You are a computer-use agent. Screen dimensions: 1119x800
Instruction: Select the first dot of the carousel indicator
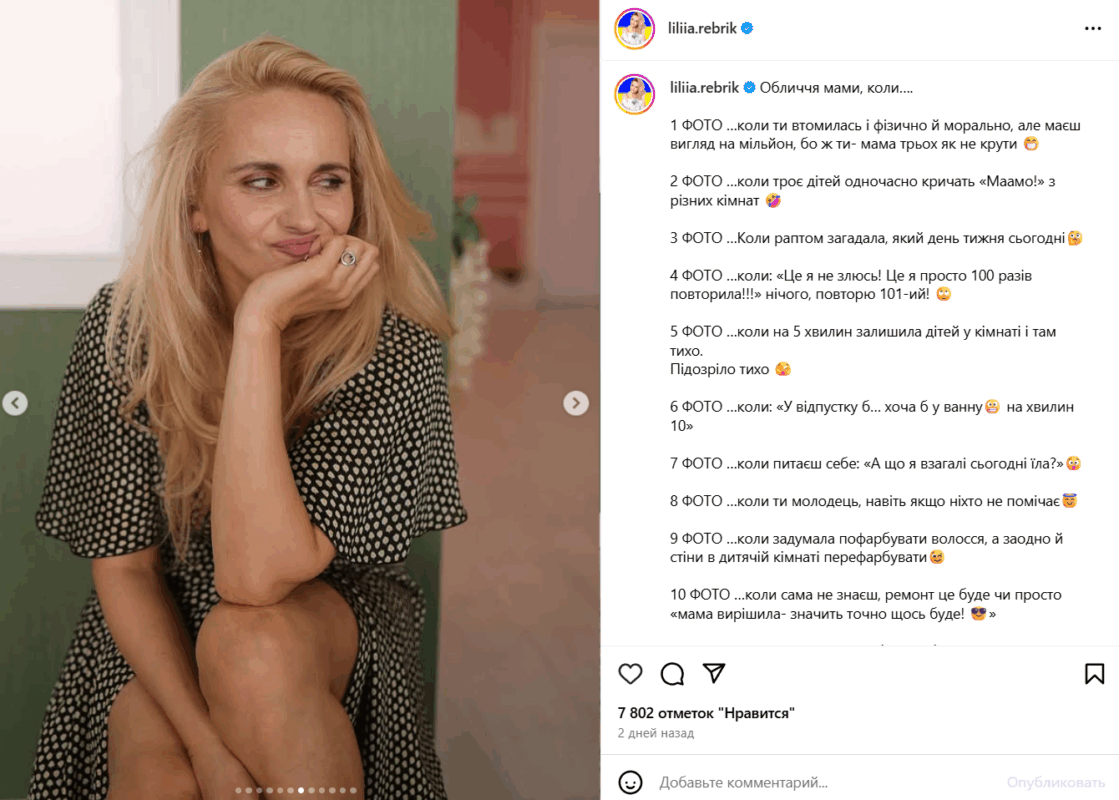[238, 790]
